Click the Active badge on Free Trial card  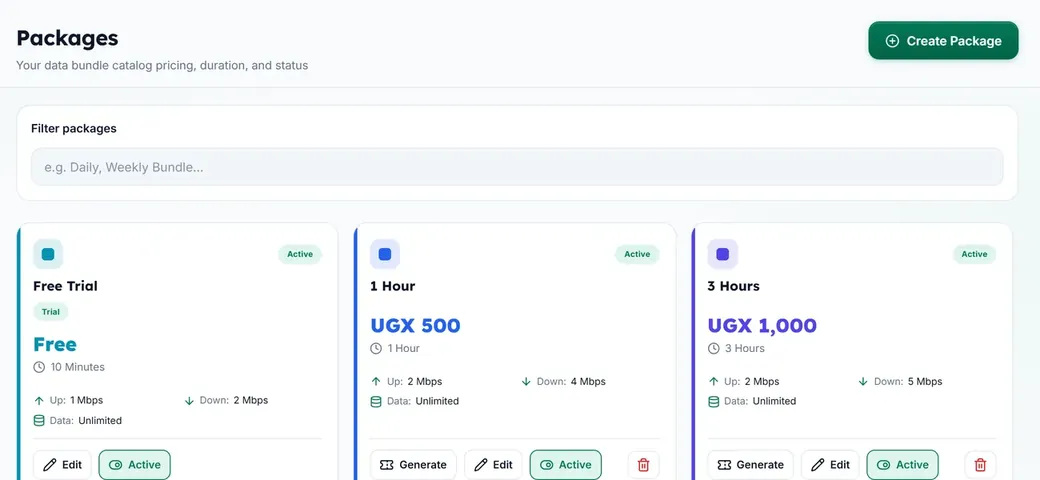tap(300, 254)
